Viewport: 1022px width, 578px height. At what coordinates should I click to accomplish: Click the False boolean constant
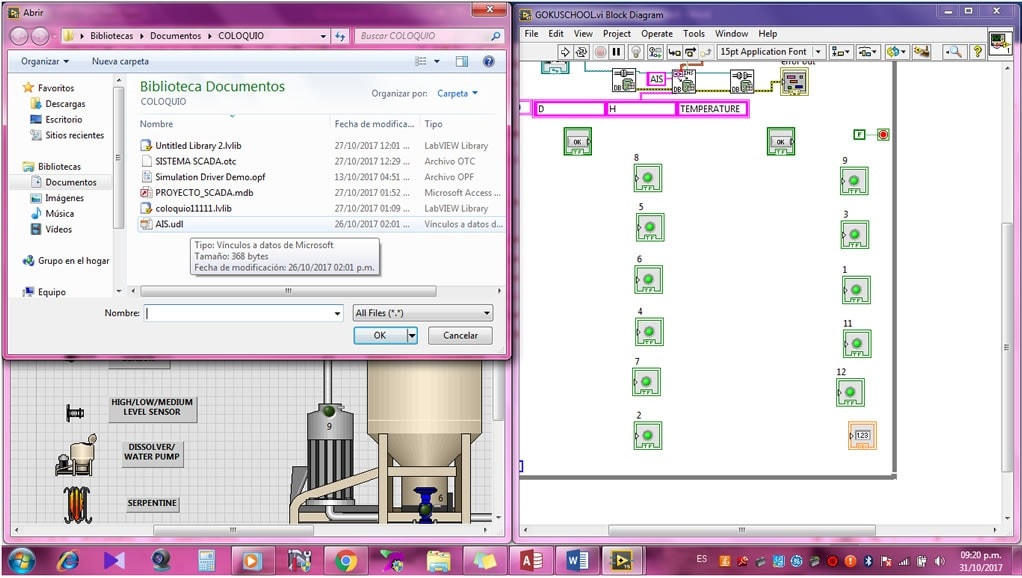point(860,135)
